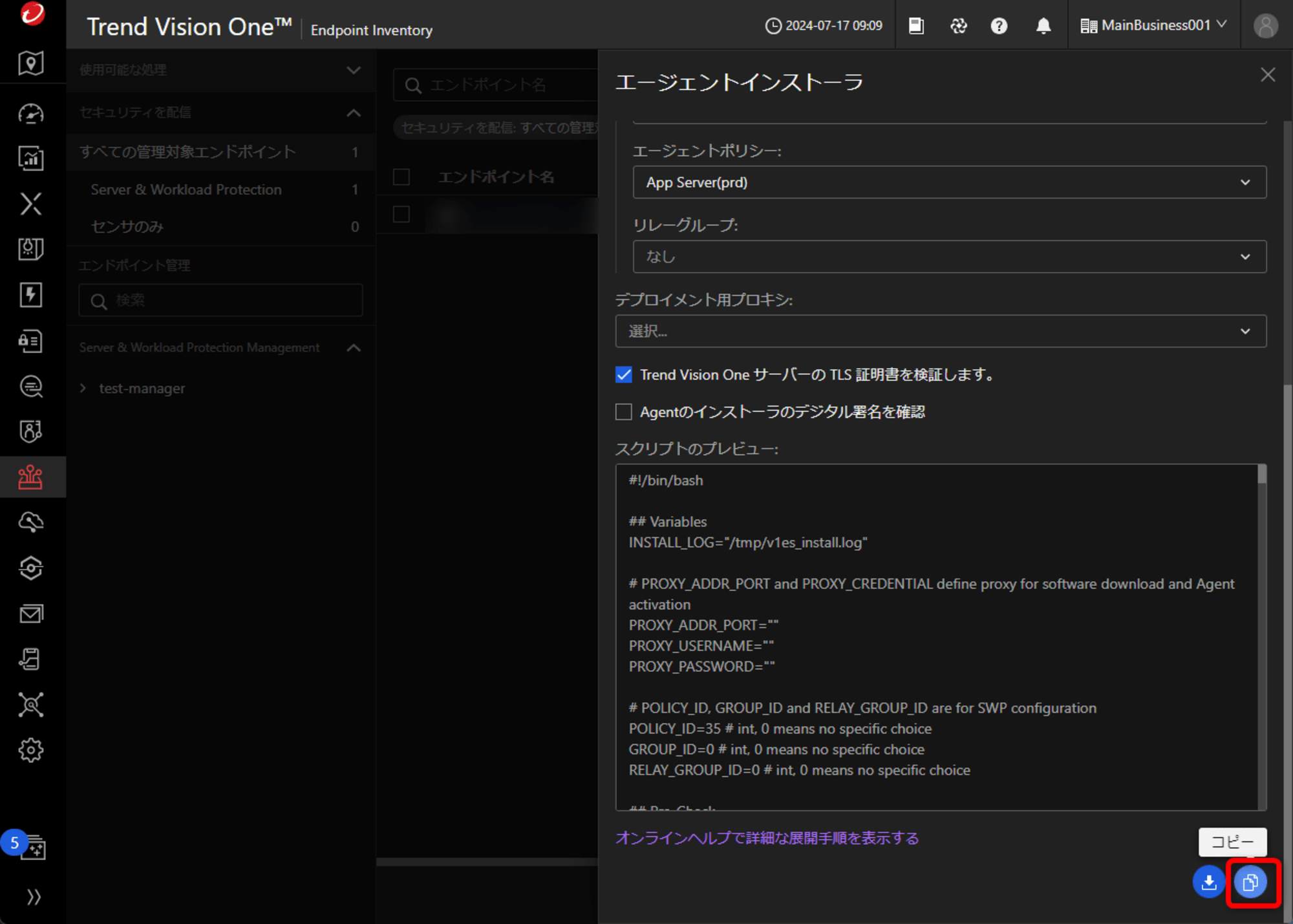This screenshot has width=1293, height=924.
Task: Select センサのみ filter
Action: 220,226
